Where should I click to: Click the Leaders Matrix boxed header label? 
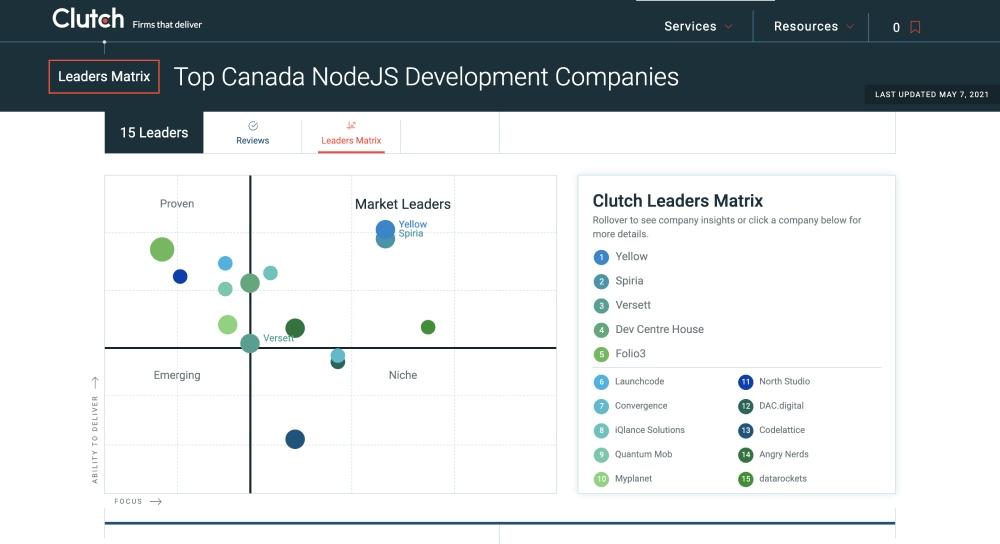point(104,77)
